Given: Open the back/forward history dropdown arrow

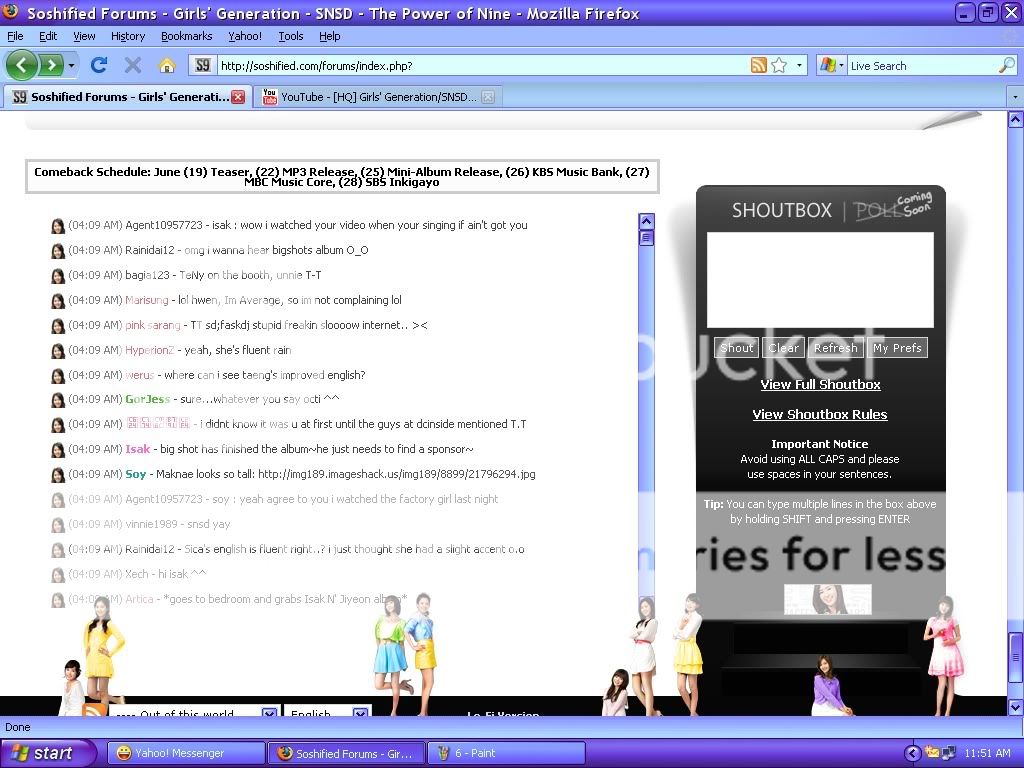Looking at the screenshot, I should 71,65.
